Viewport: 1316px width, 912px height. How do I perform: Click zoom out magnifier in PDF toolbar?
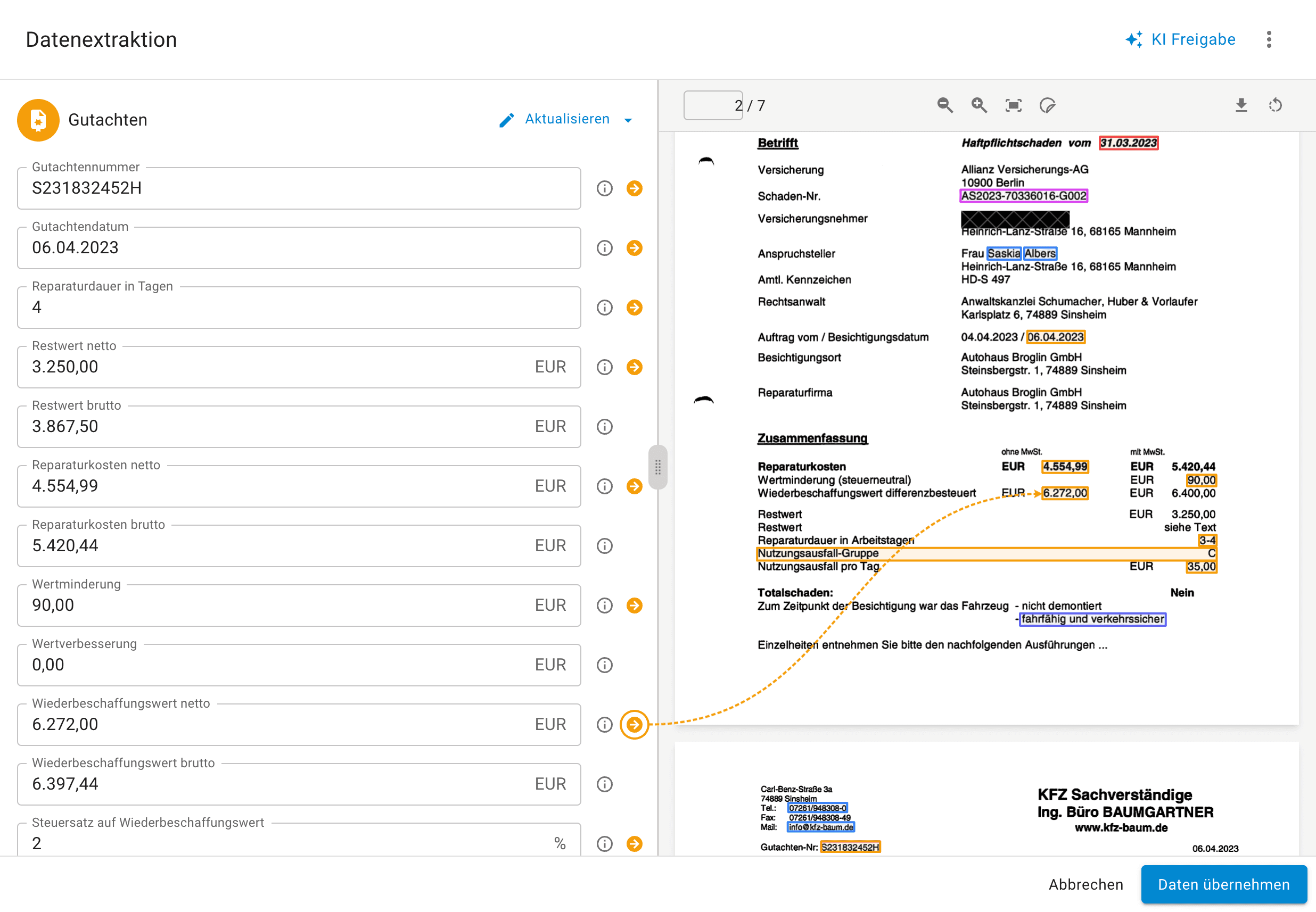944,105
